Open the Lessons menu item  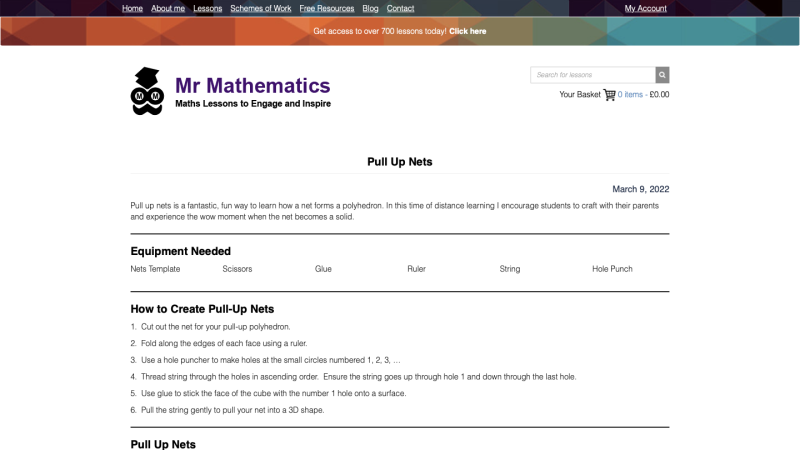coord(208,8)
